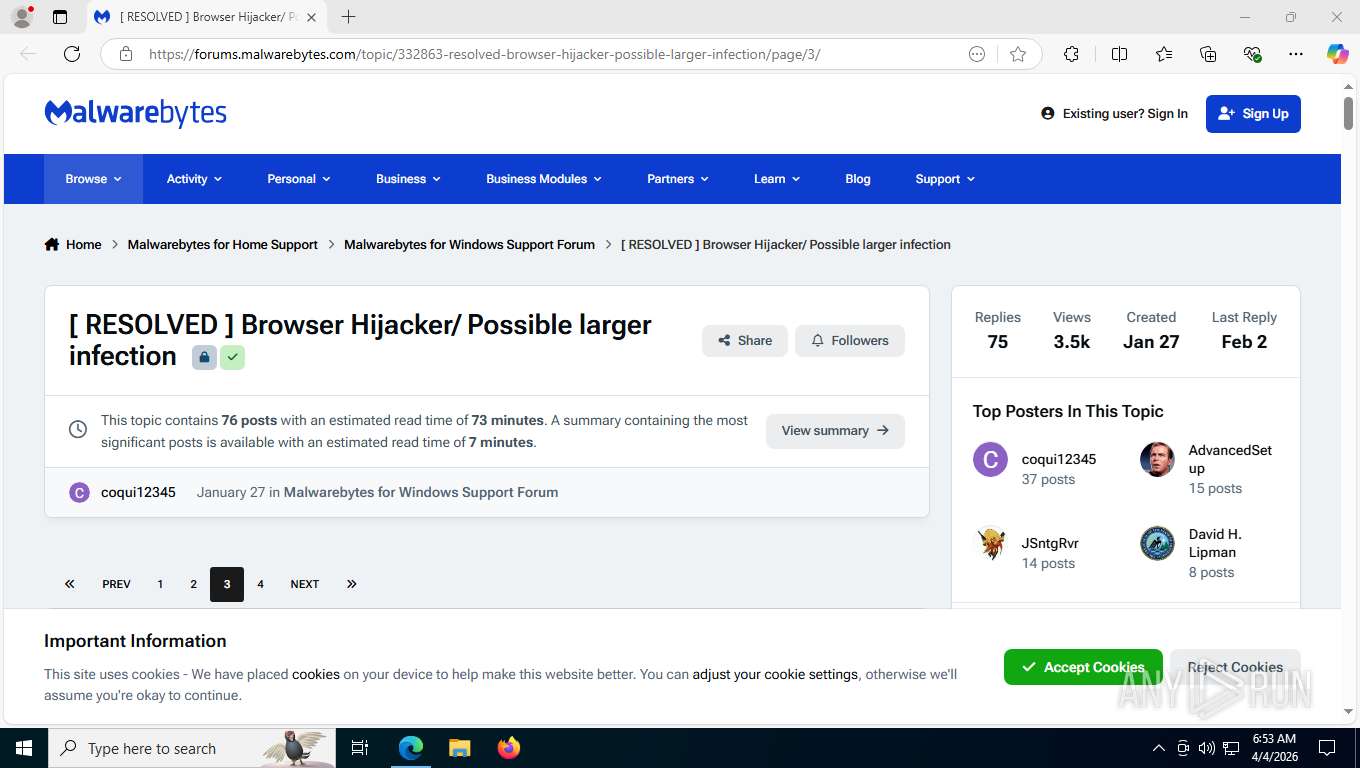
Task: Go to page 2
Action: click(193, 584)
